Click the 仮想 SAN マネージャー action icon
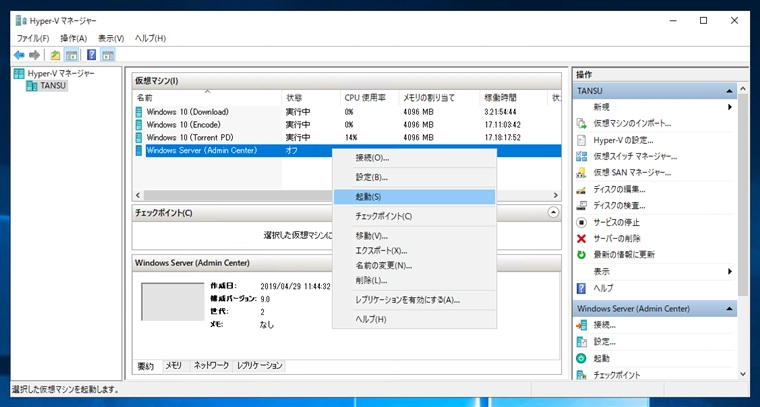 pyautogui.click(x=581, y=172)
